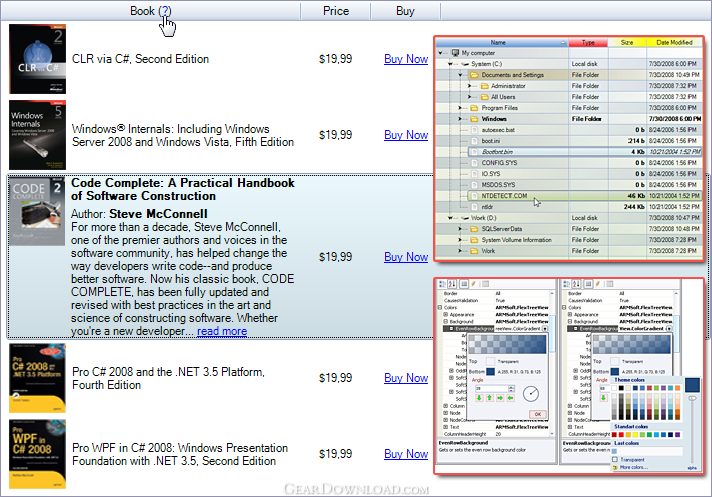Viewport: 712px width, 497px height.
Task: Expand the Program Files folder node
Action: click(460, 108)
